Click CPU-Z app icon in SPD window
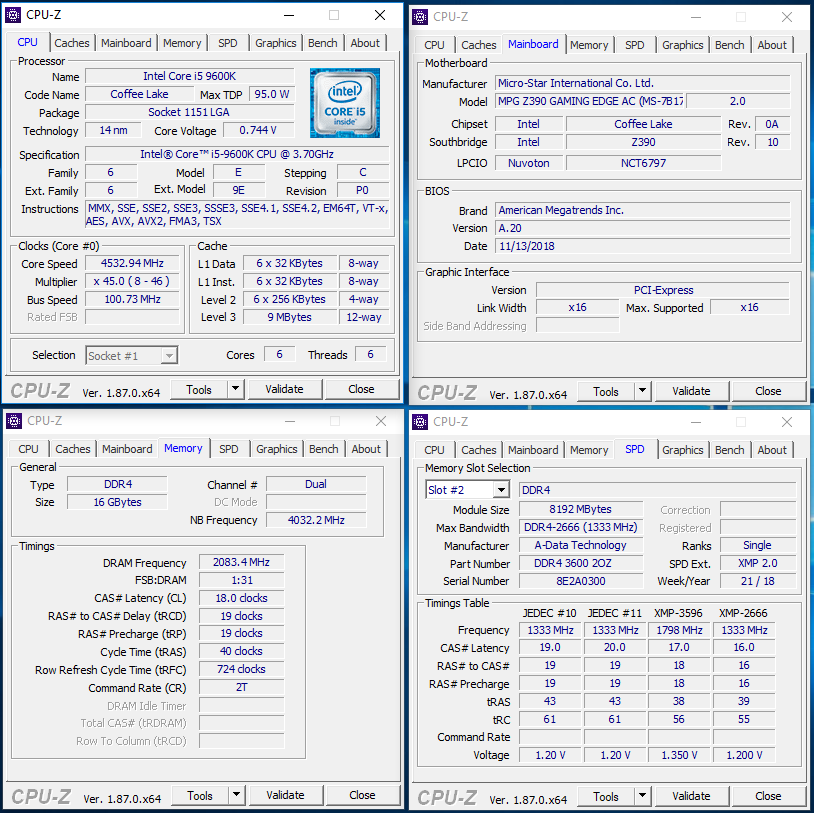 420,422
